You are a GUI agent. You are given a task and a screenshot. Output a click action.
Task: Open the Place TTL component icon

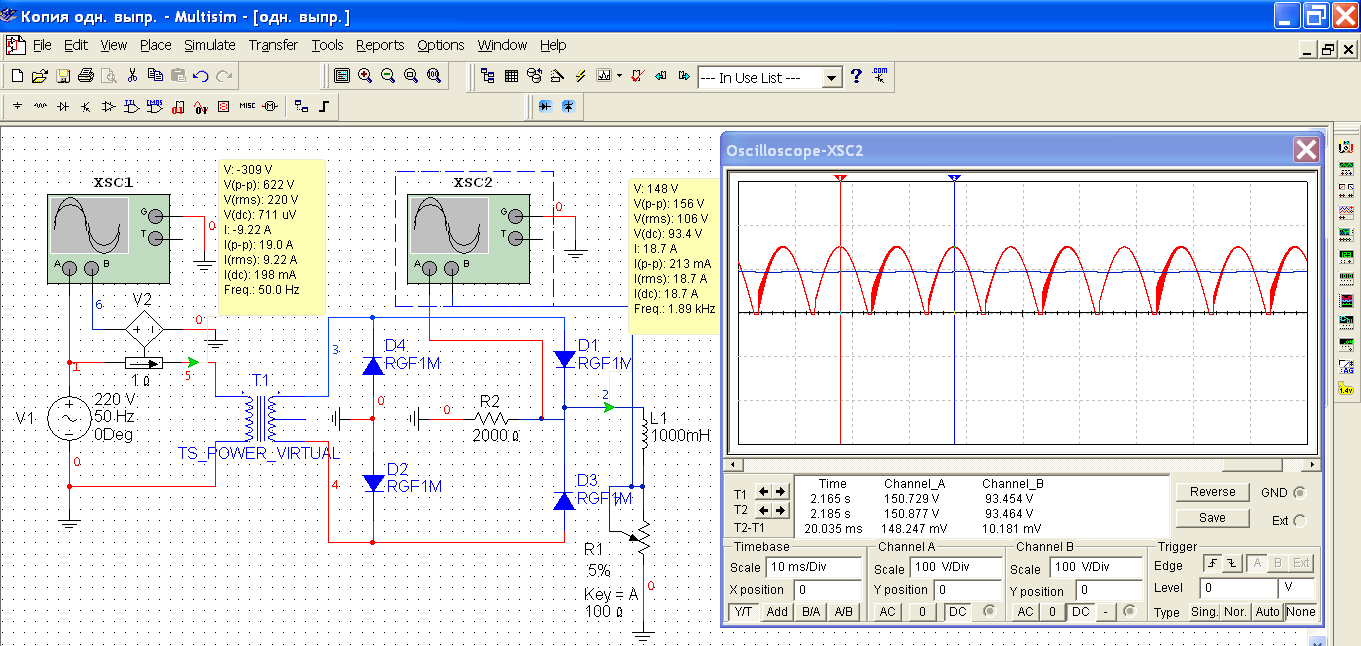pyautogui.click(x=132, y=106)
